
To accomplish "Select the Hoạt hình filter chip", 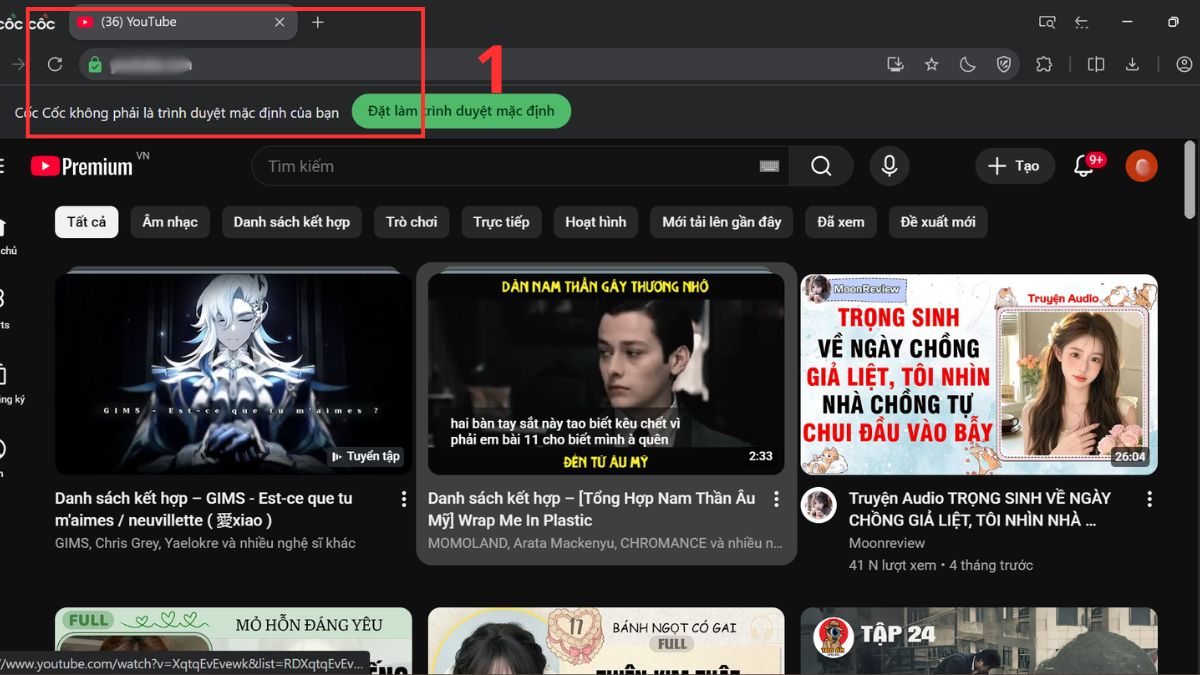I will coord(596,222).
